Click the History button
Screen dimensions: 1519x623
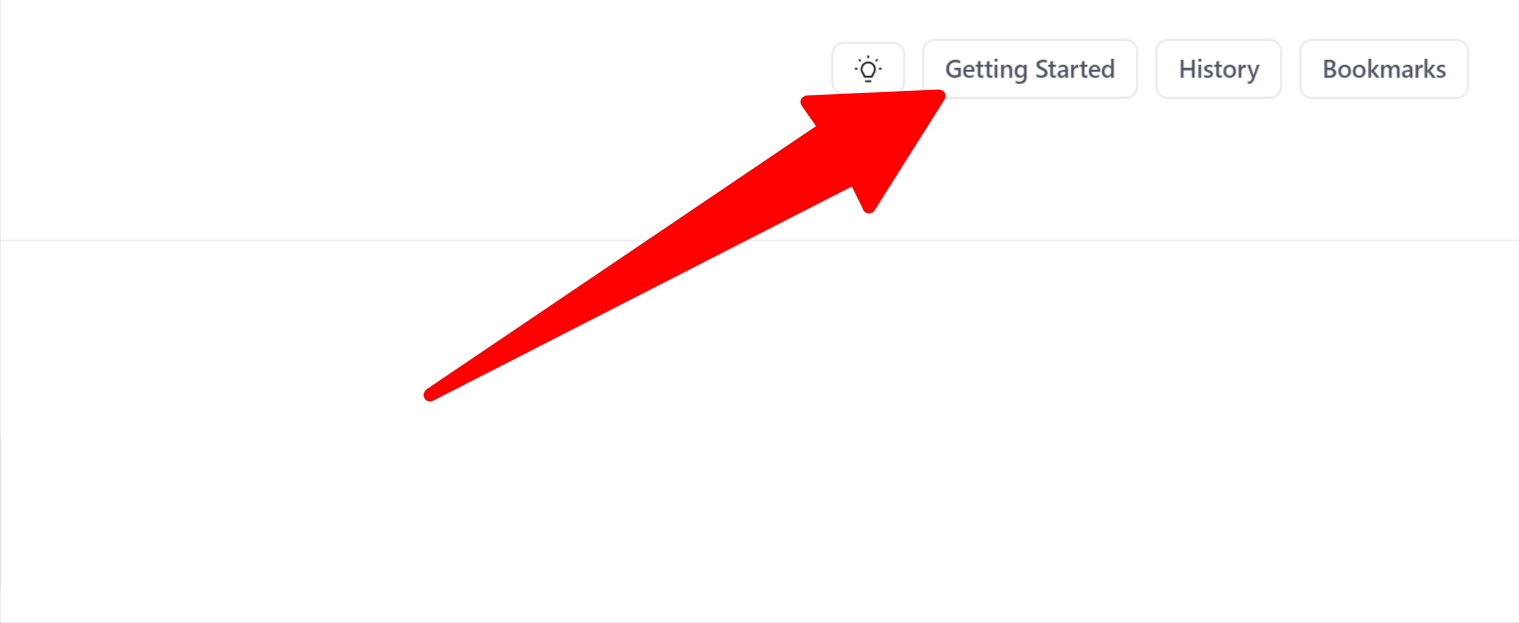coord(1218,69)
